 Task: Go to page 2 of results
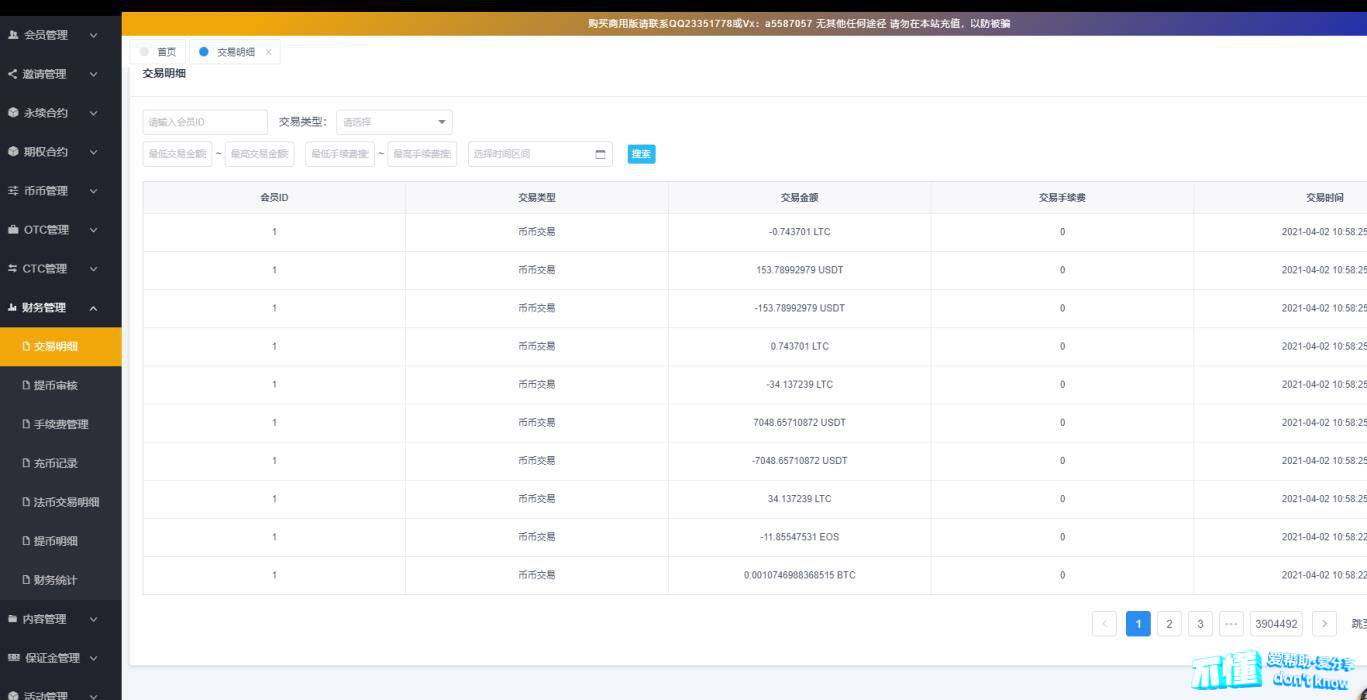1169,624
